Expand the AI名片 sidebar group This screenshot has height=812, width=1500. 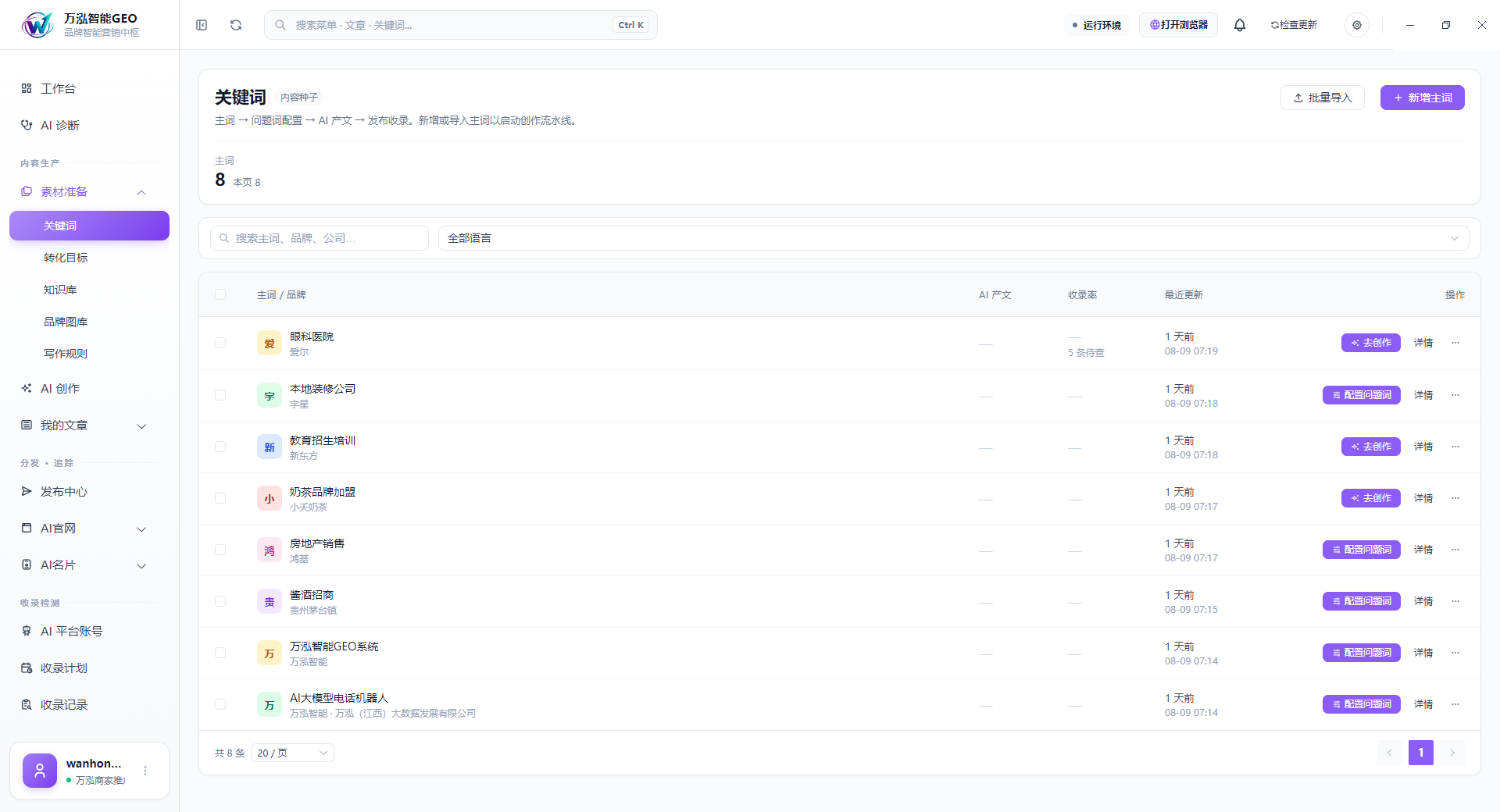[x=141, y=565]
